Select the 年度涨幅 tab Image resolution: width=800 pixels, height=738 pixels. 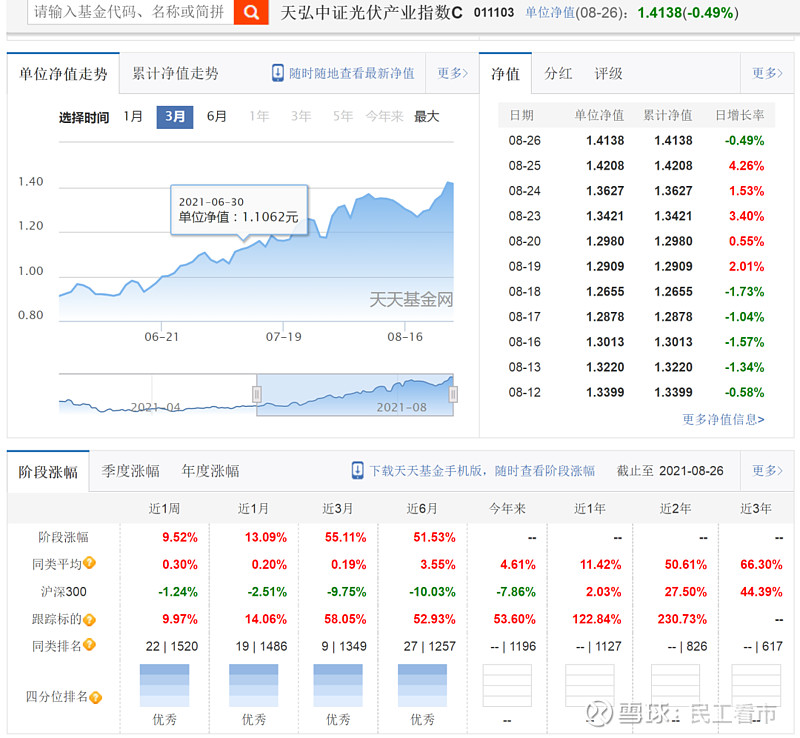(x=210, y=471)
